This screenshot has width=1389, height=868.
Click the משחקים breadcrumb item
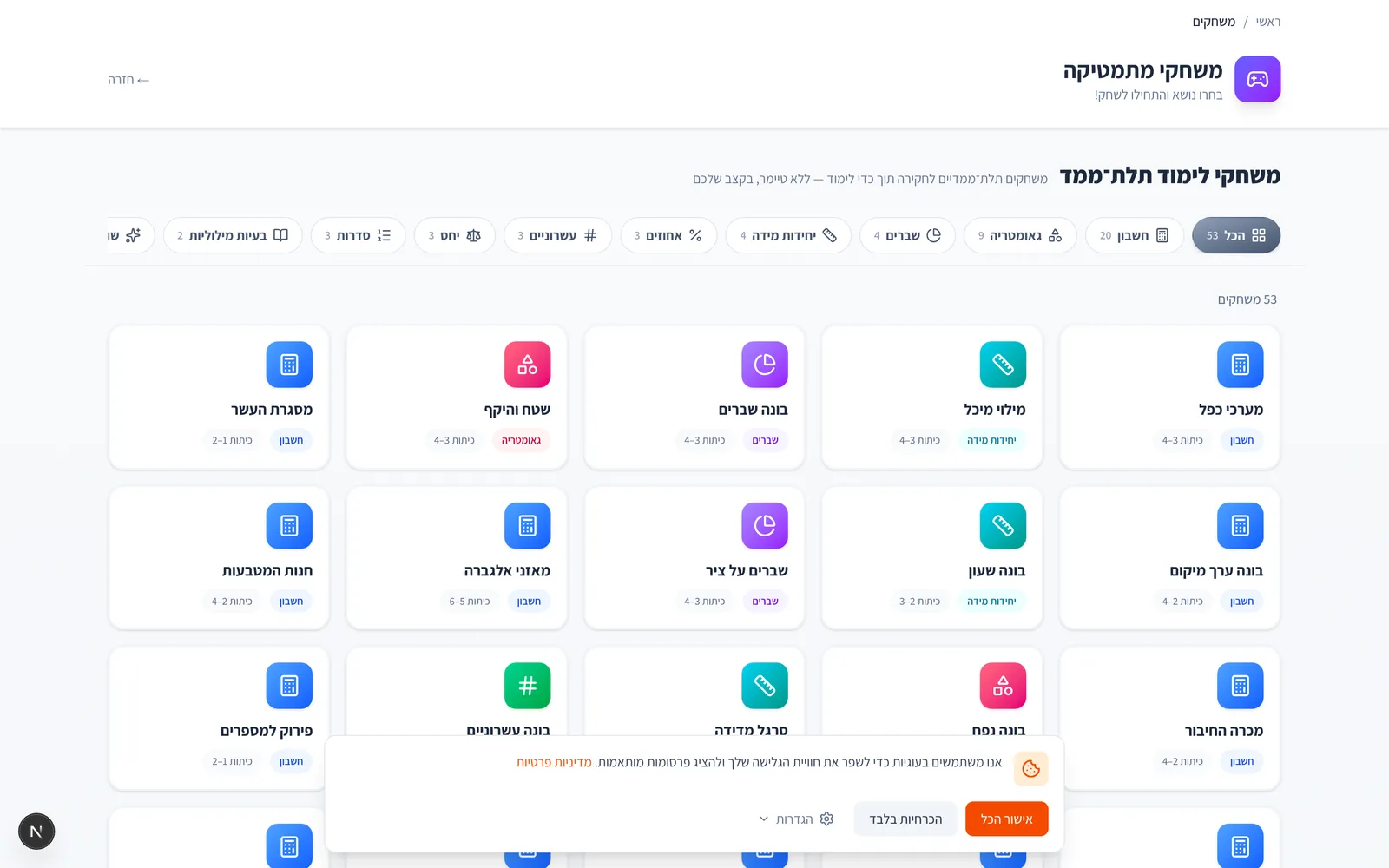pos(1214,22)
